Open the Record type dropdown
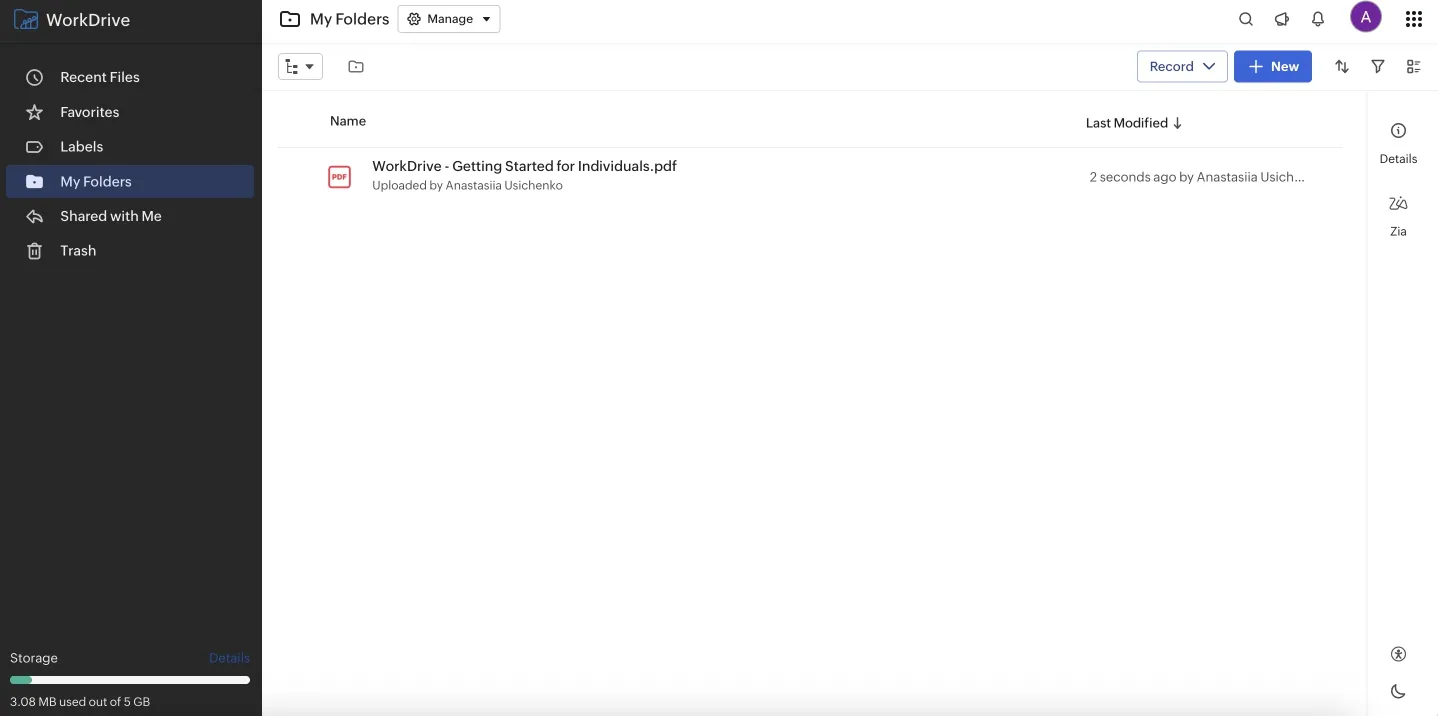This screenshot has height=716, width=1438. 1181,66
